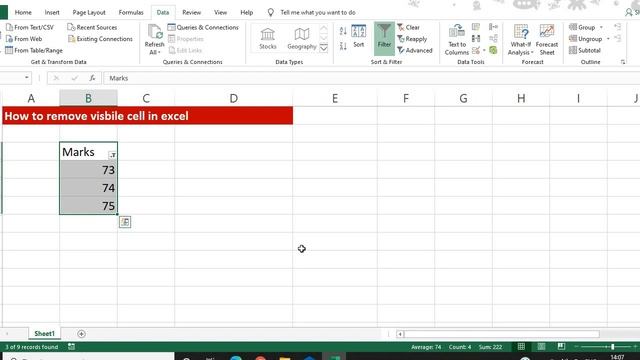
Task: Click the Ungroup button
Action: point(586,39)
